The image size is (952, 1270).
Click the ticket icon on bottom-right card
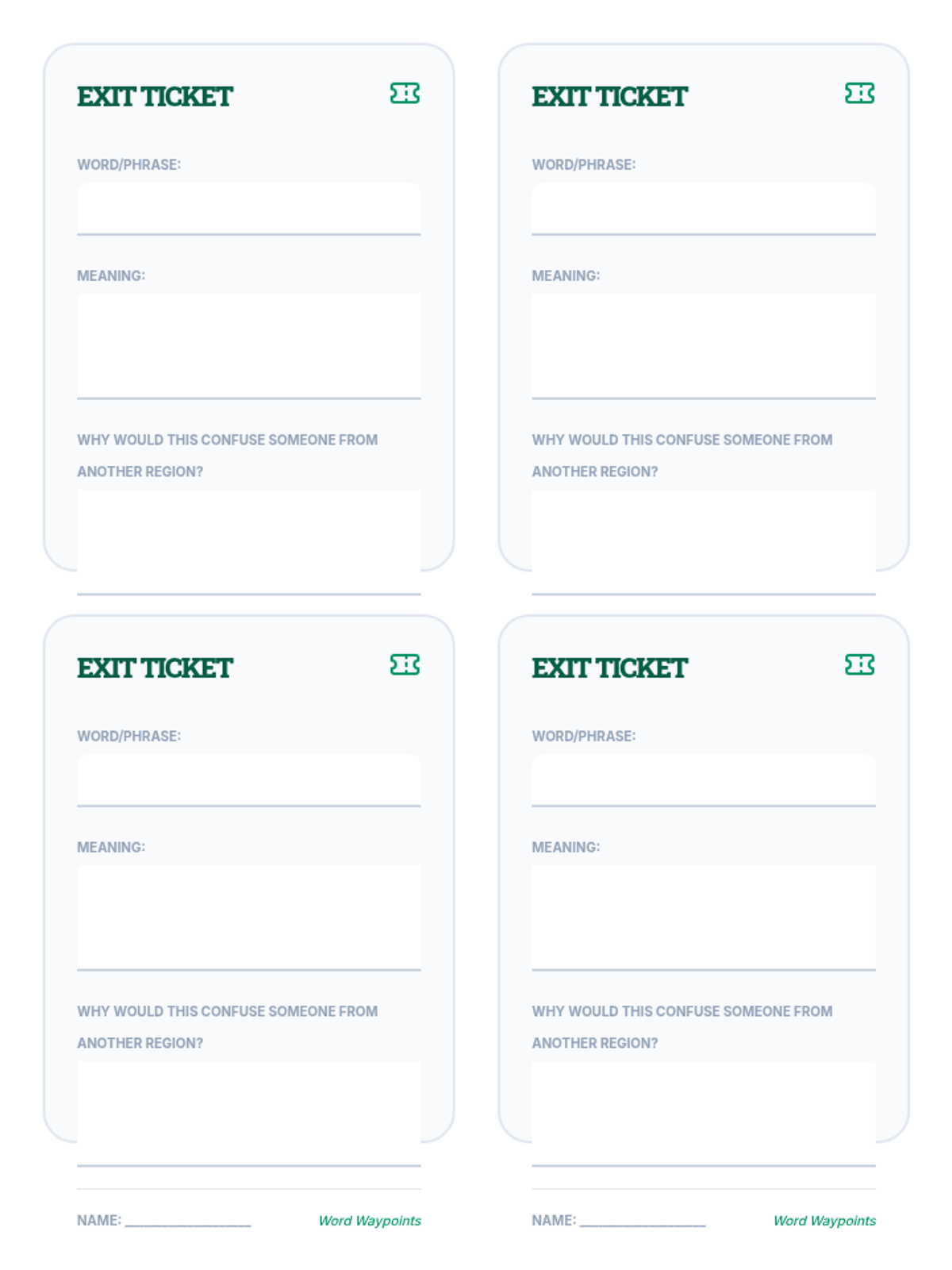click(860, 665)
